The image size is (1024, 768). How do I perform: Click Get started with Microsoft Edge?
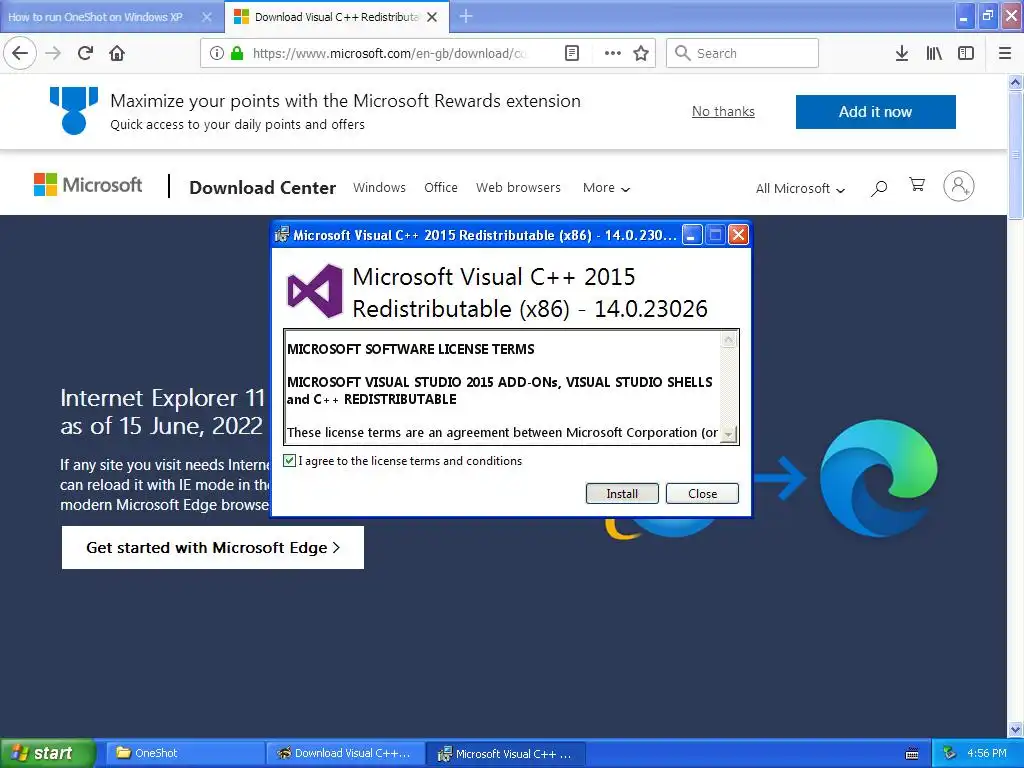213,547
